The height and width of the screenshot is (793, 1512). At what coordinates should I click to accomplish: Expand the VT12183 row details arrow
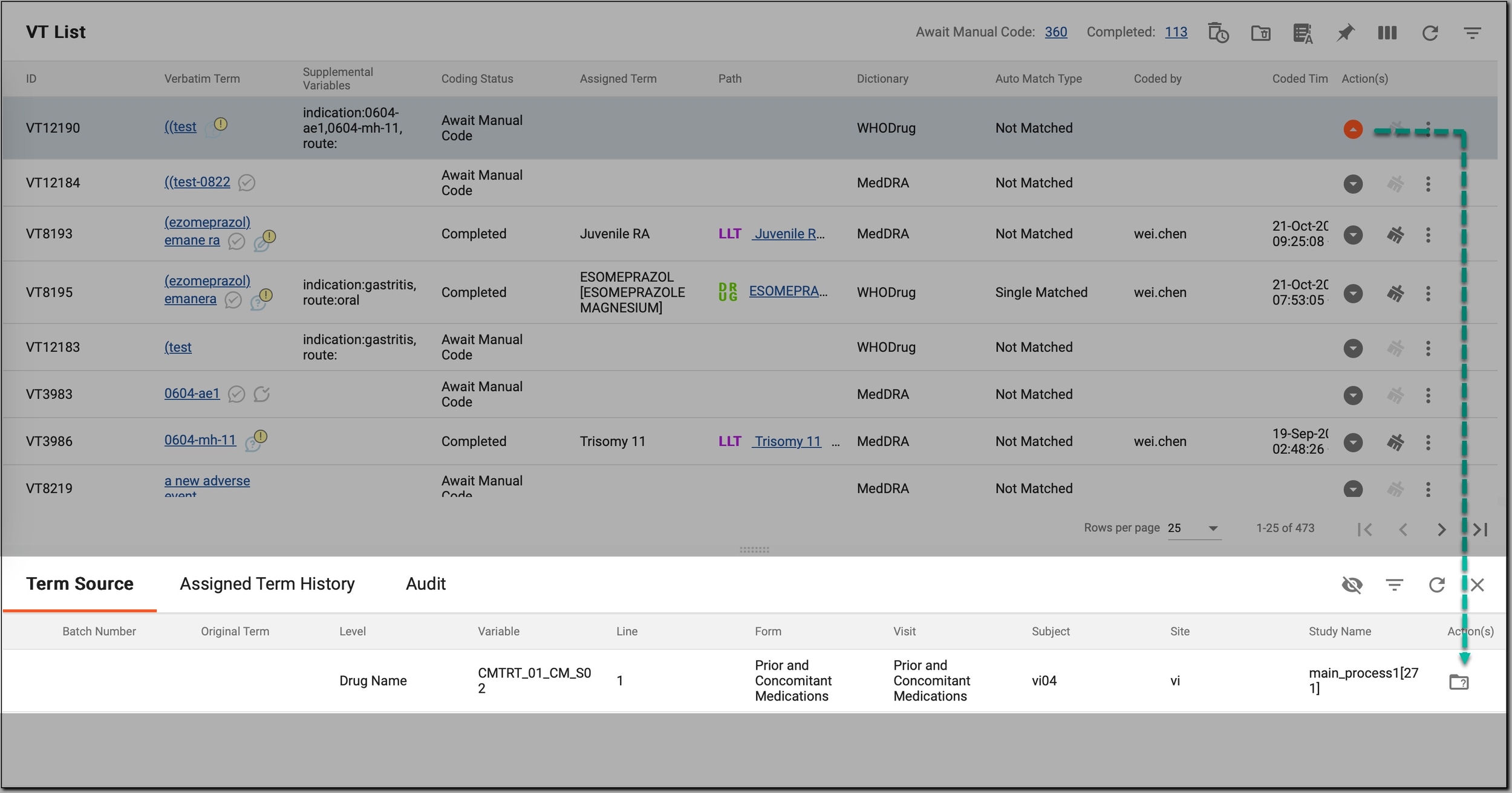1353,348
